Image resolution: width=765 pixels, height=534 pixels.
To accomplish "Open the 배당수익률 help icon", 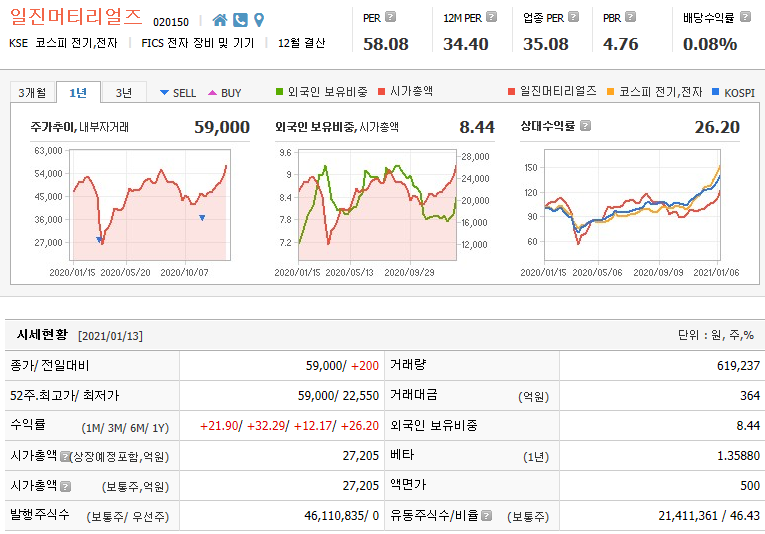I will tap(745, 17).
